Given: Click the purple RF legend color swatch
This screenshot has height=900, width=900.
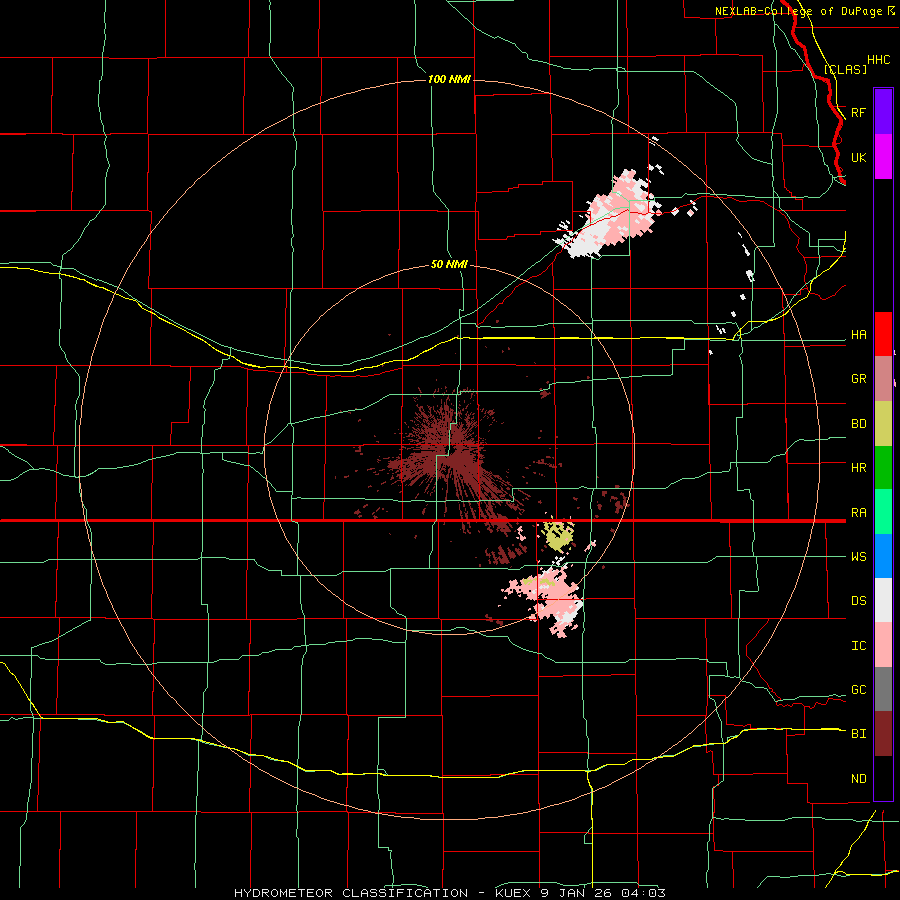Looking at the screenshot, I should click(883, 112).
